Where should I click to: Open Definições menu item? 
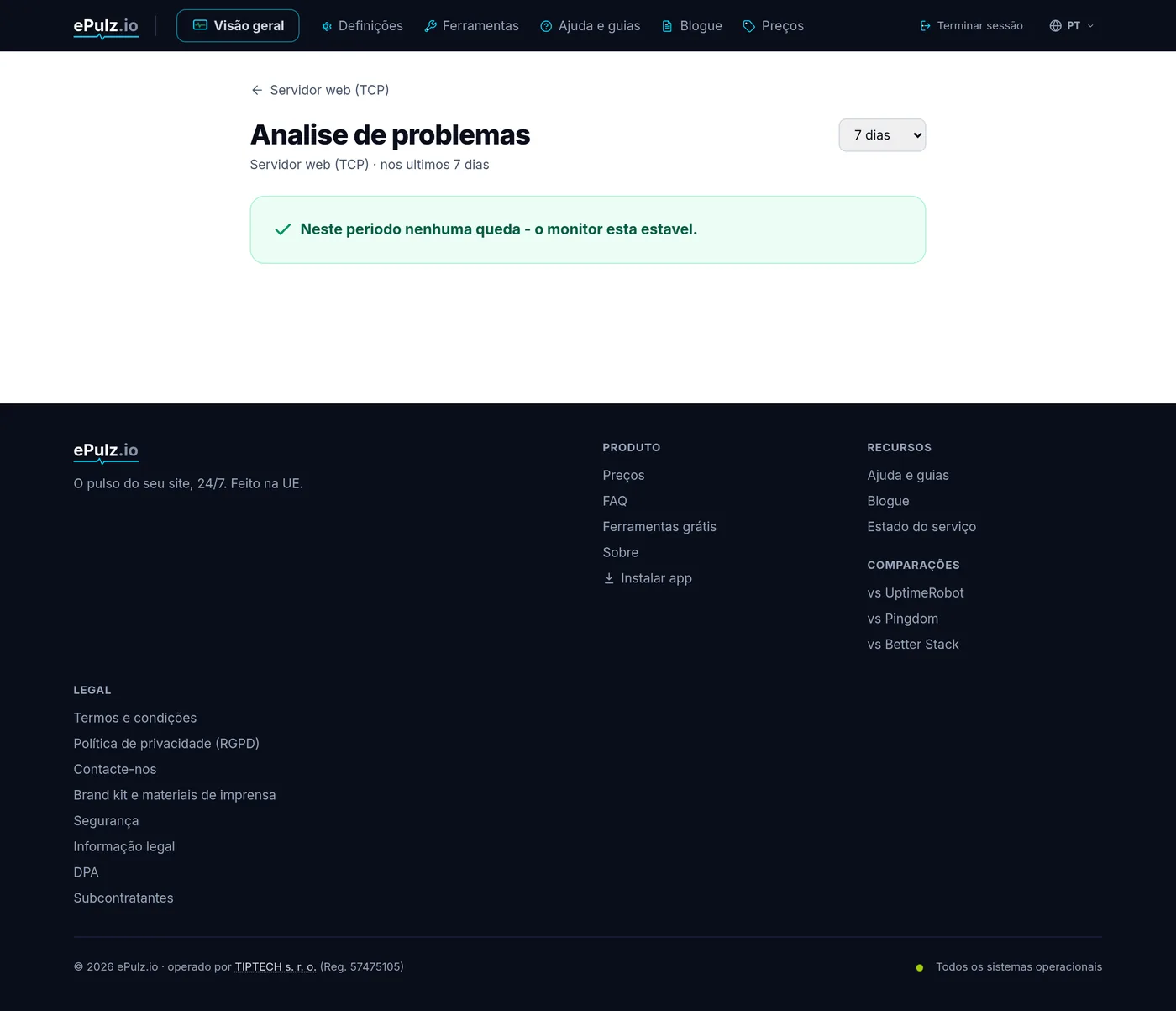[x=362, y=26]
